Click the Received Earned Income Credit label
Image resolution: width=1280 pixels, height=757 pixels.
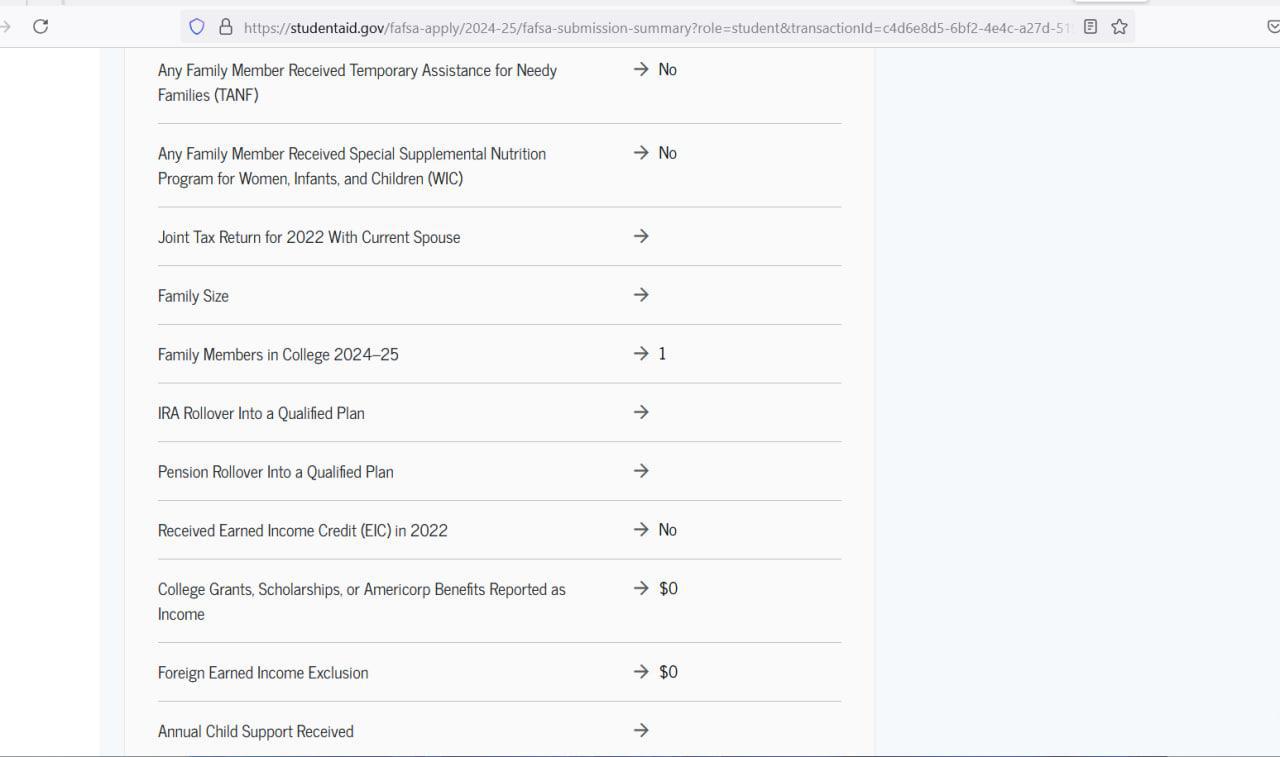click(302, 530)
